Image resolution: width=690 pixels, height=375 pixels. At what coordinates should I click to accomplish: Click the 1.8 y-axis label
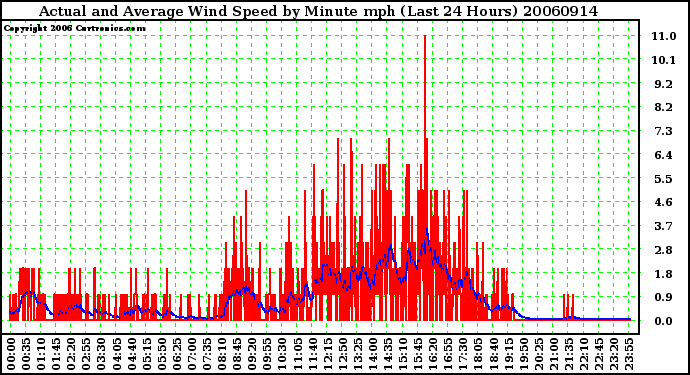point(664,274)
